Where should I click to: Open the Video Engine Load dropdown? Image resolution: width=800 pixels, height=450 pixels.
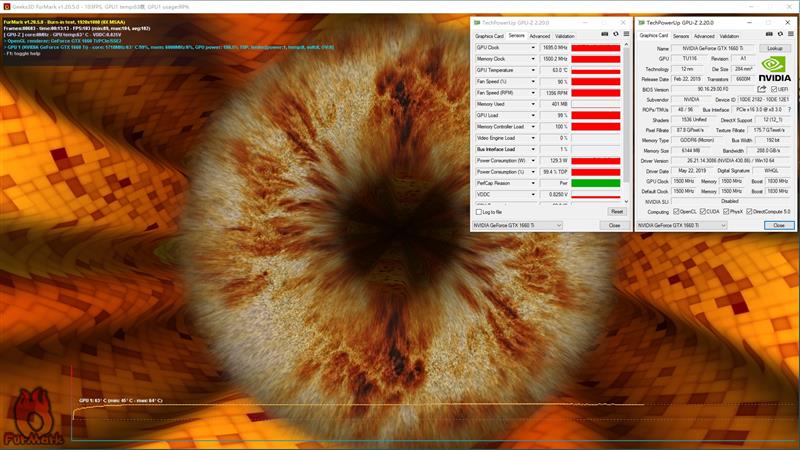click(x=533, y=138)
